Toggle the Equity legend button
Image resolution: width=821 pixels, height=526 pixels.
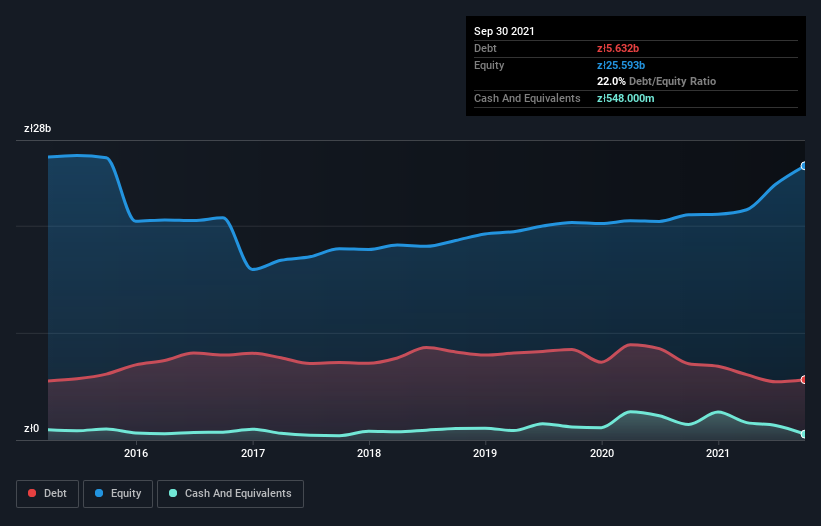coord(118,494)
